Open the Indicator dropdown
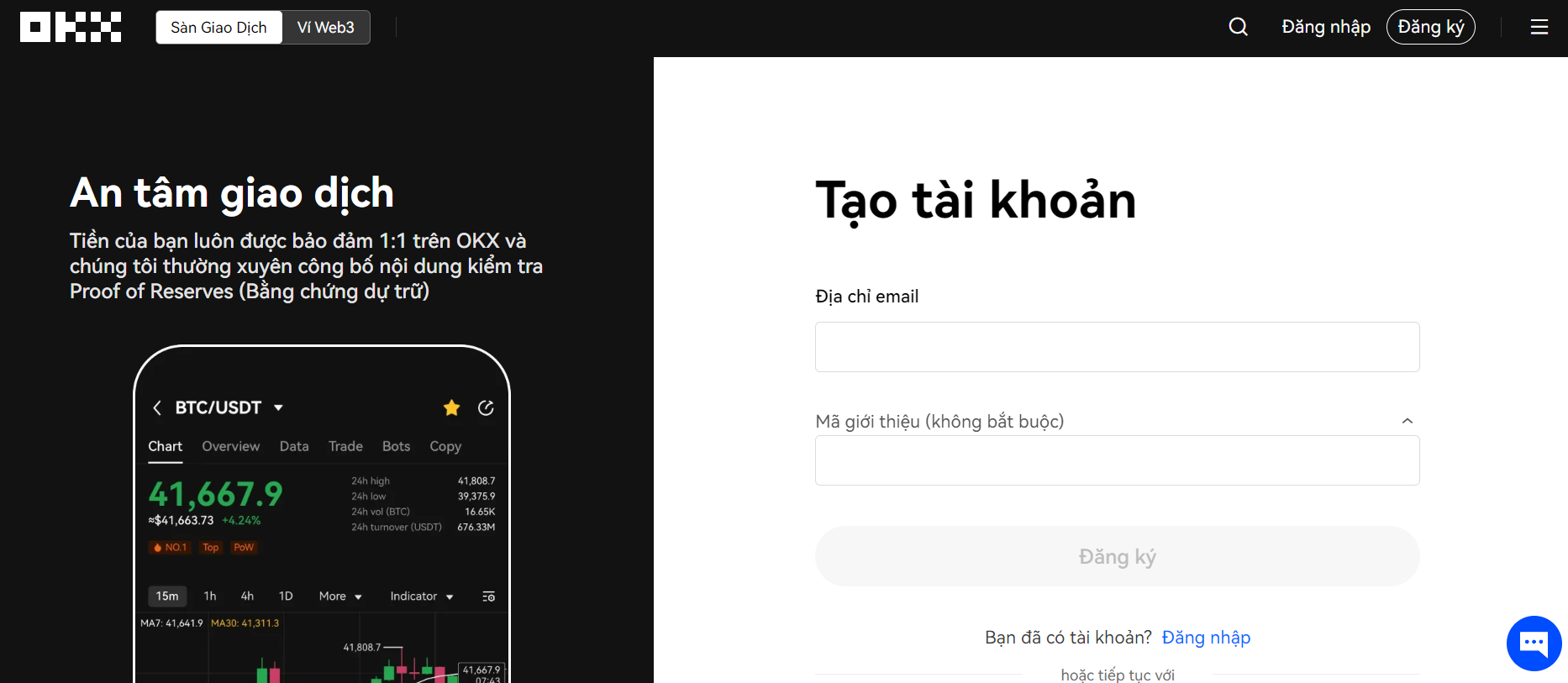This screenshot has width=1568, height=683. click(x=422, y=596)
